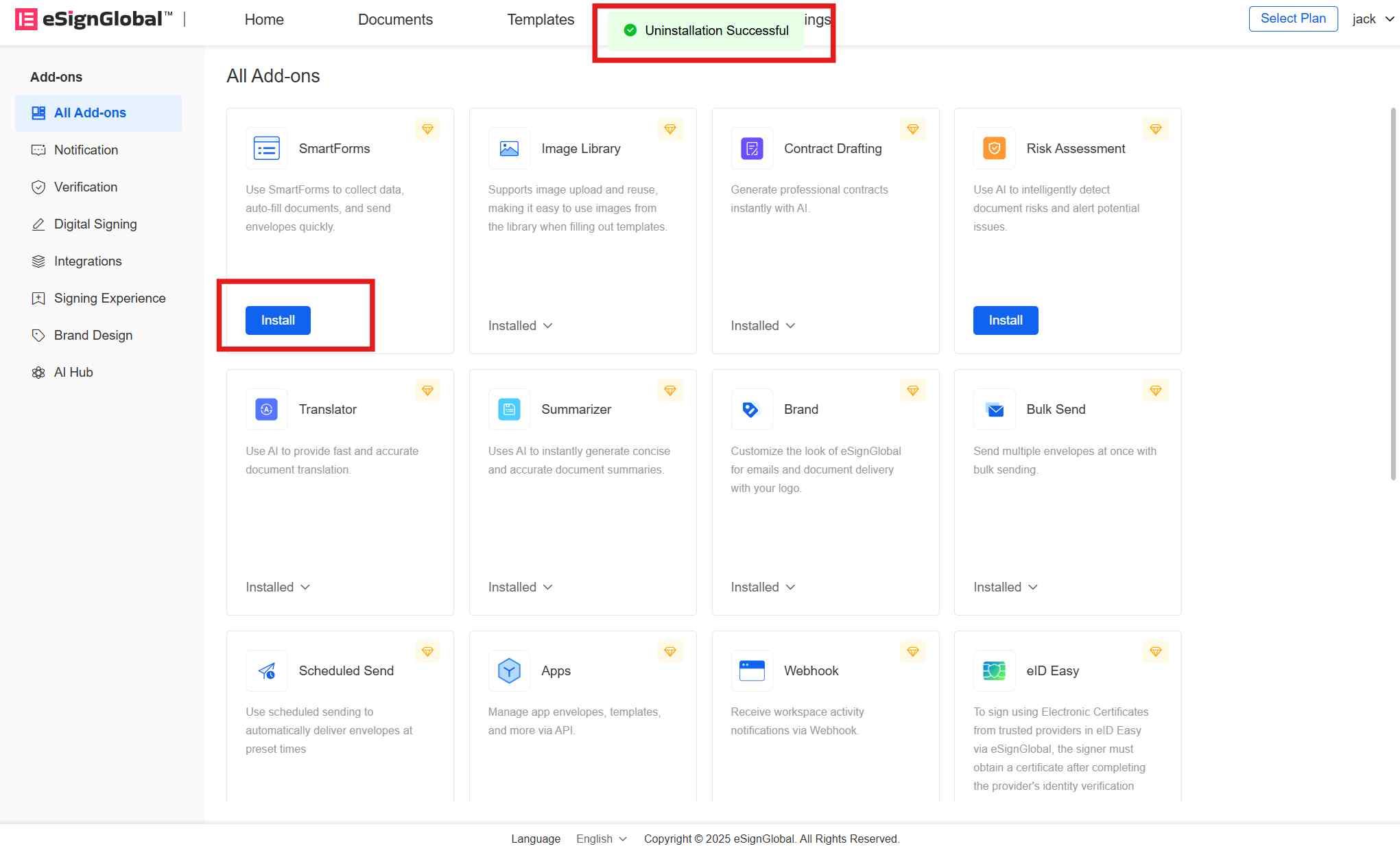1400x853 pixels.
Task: Click the SmartForms add-on icon
Action: click(x=267, y=148)
